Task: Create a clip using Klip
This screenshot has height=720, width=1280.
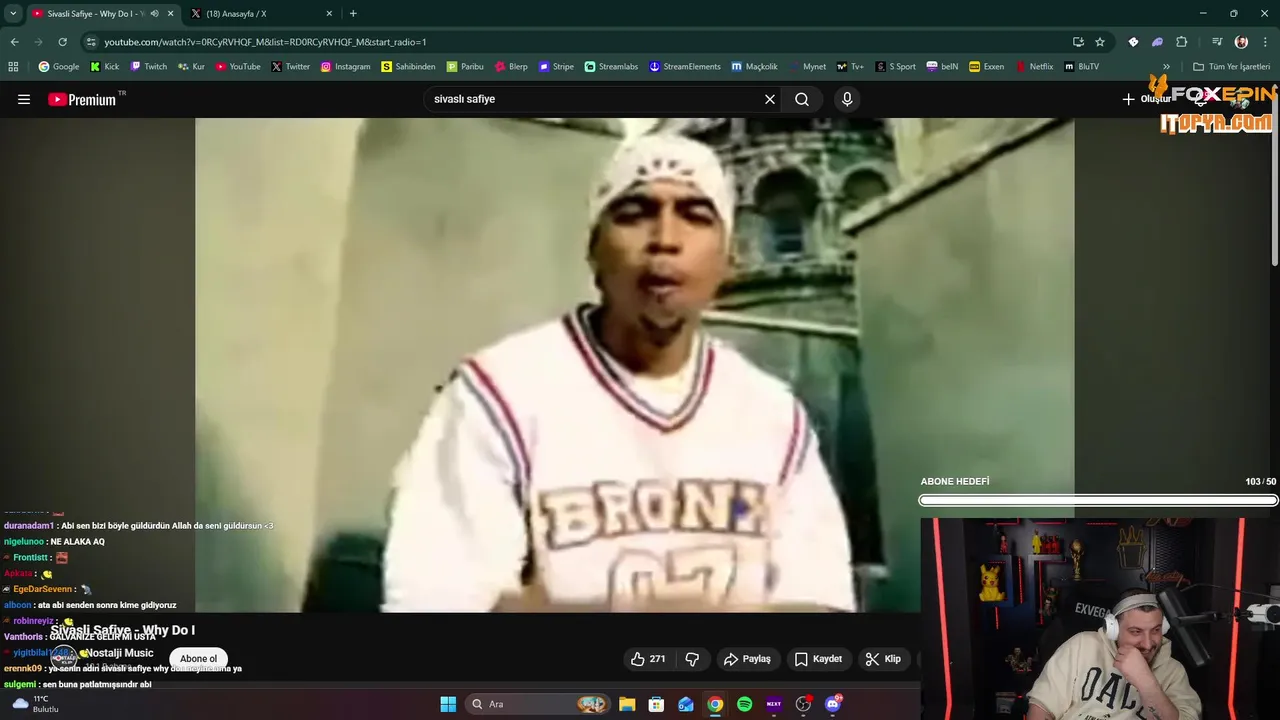Action: (883, 659)
